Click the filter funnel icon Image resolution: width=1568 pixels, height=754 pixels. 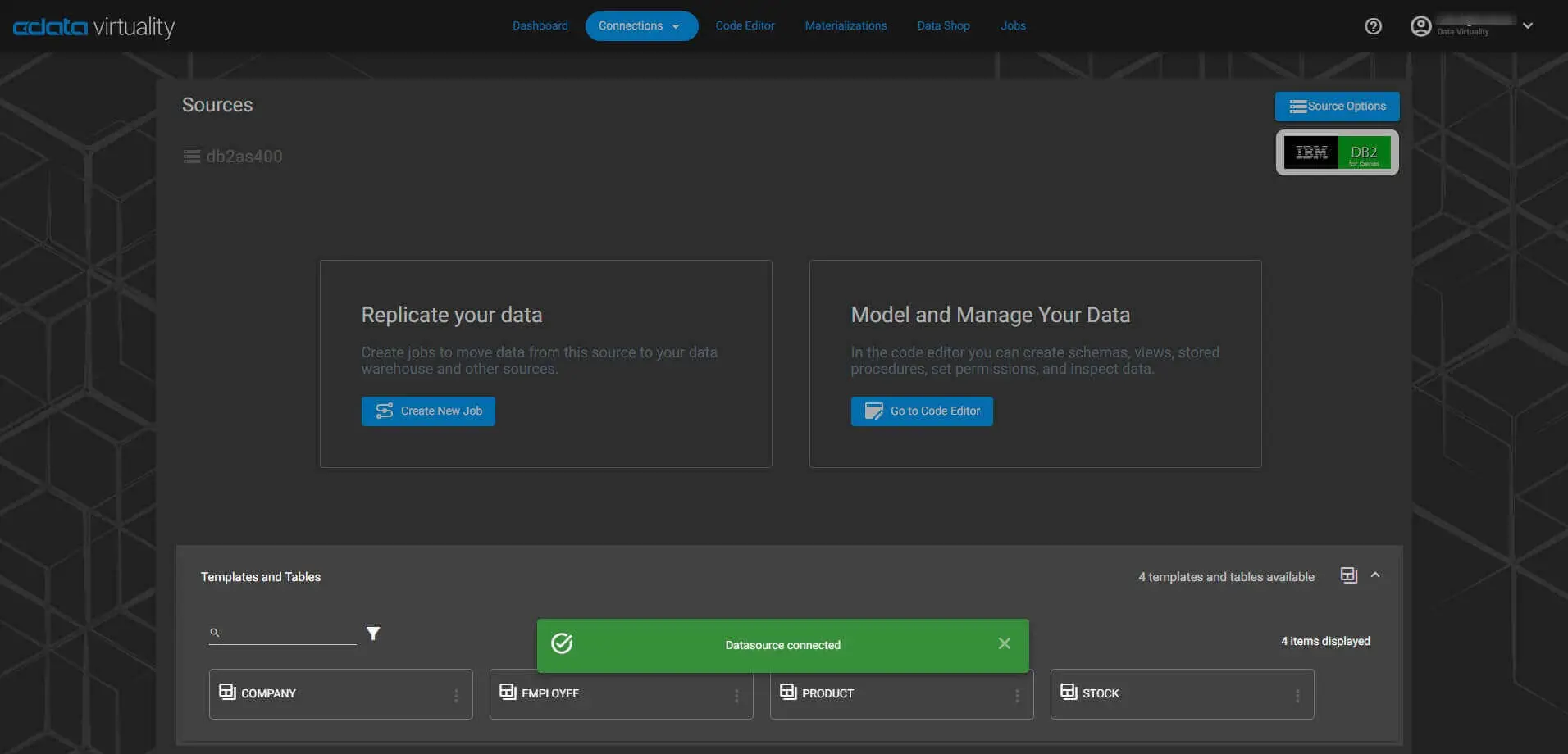[373, 634]
